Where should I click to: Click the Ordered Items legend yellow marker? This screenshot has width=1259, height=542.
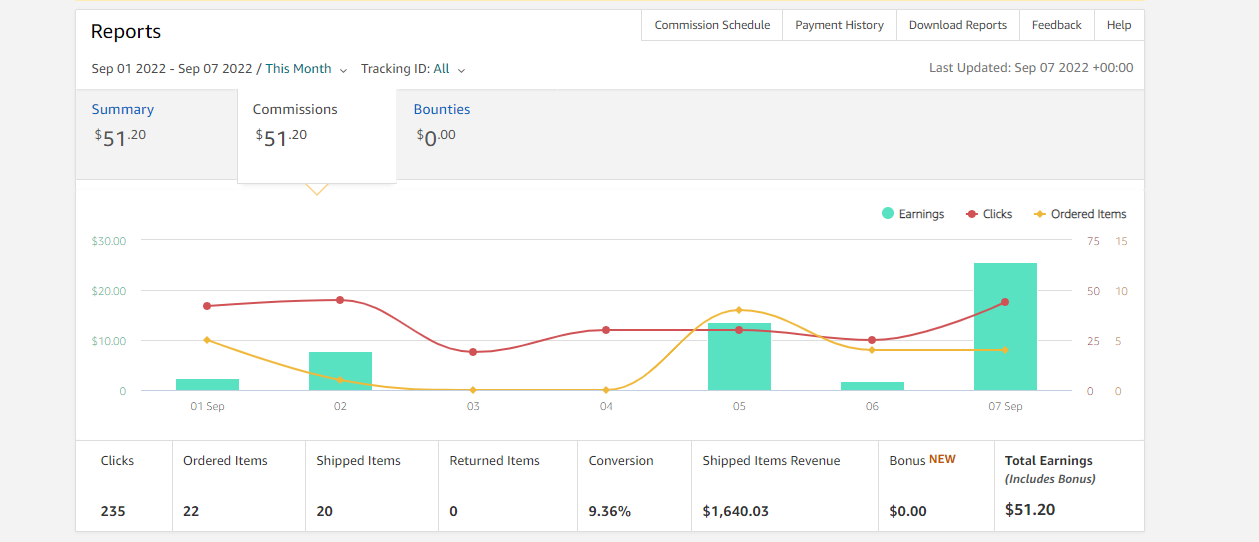[1039, 214]
